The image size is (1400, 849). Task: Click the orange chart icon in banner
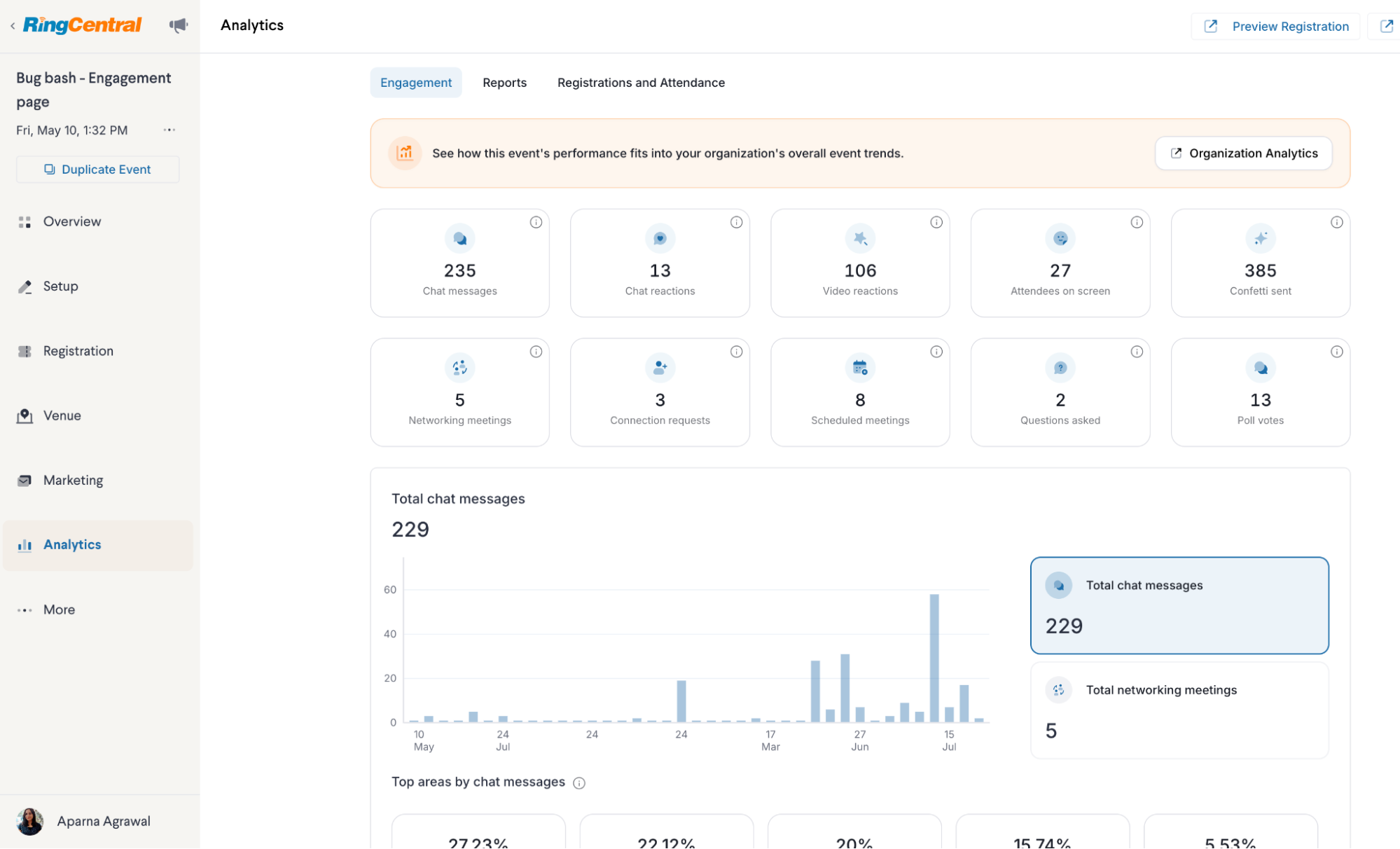(405, 153)
